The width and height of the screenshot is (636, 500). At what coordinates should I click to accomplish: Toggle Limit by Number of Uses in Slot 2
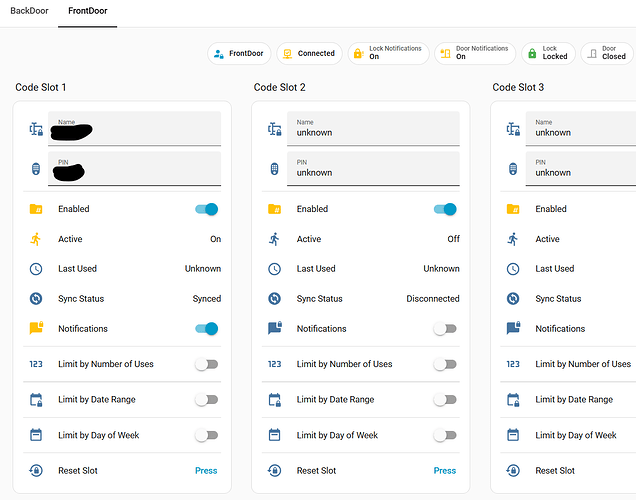[445, 364]
